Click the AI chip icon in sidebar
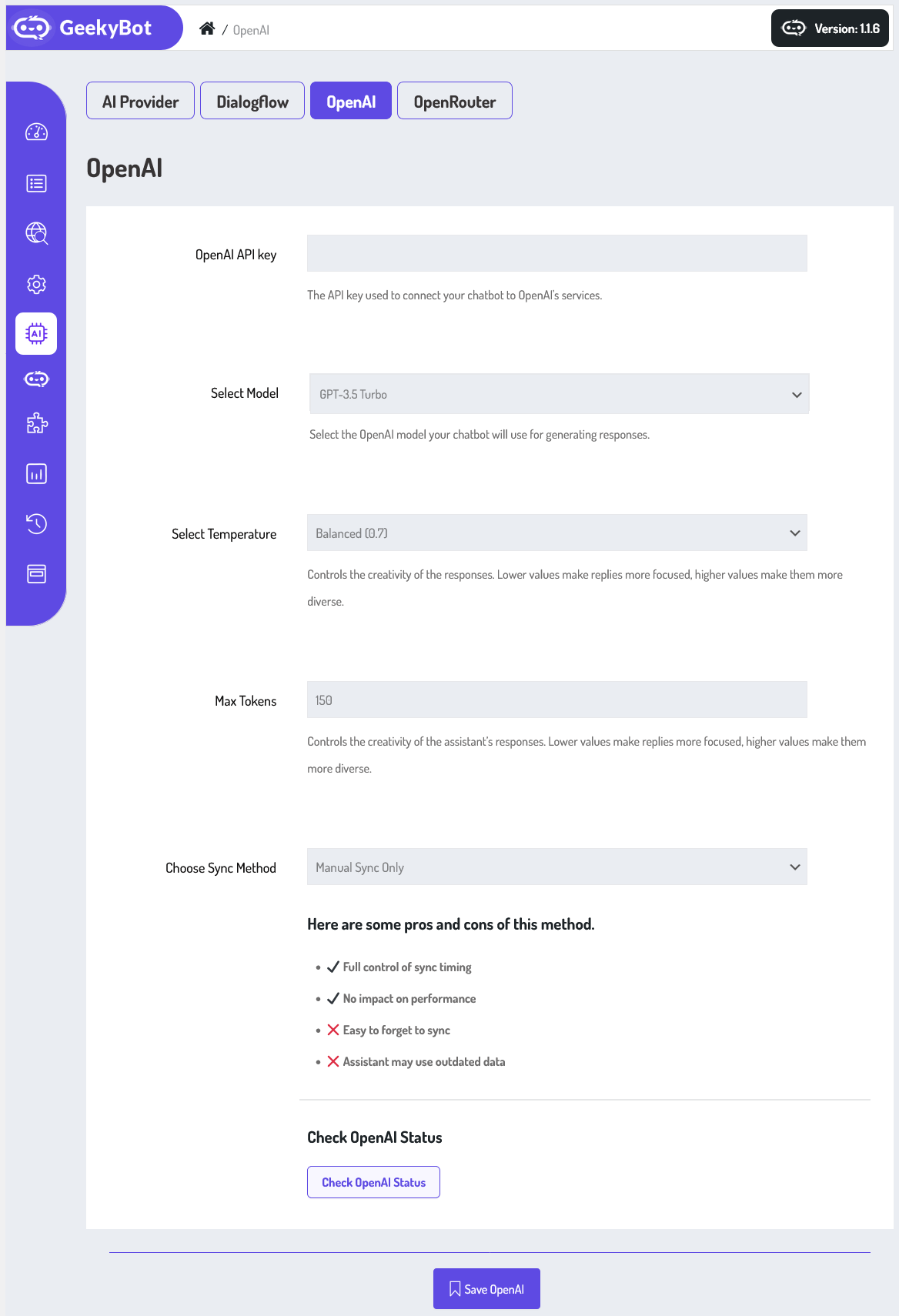 click(36, 333)
